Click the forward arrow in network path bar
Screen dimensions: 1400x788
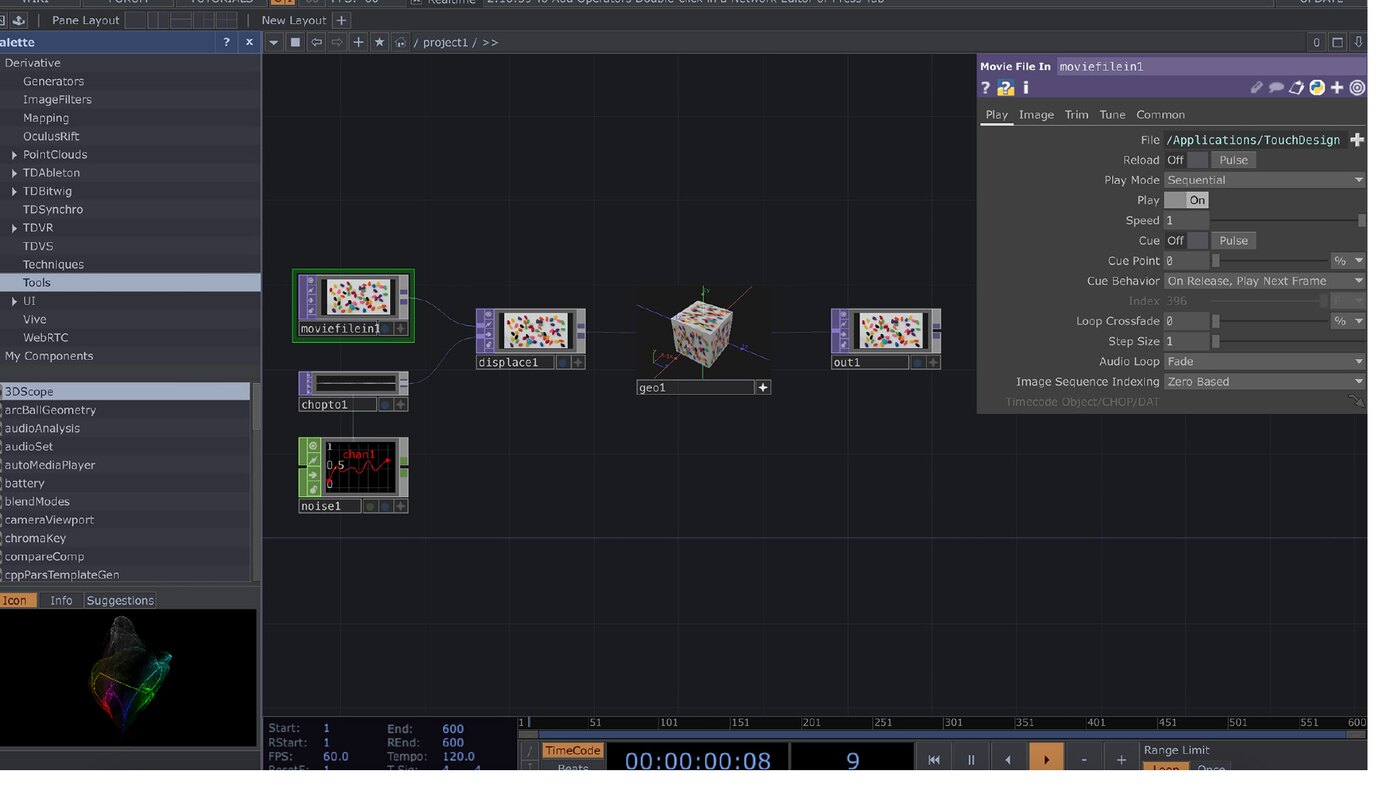[x=337, y=42]
